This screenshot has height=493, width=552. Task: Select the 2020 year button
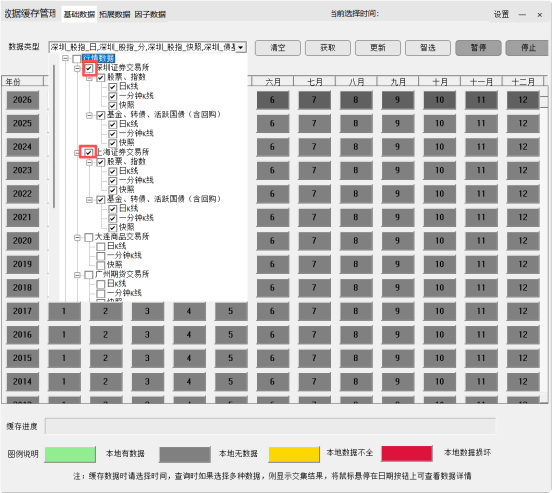(23, 241)
